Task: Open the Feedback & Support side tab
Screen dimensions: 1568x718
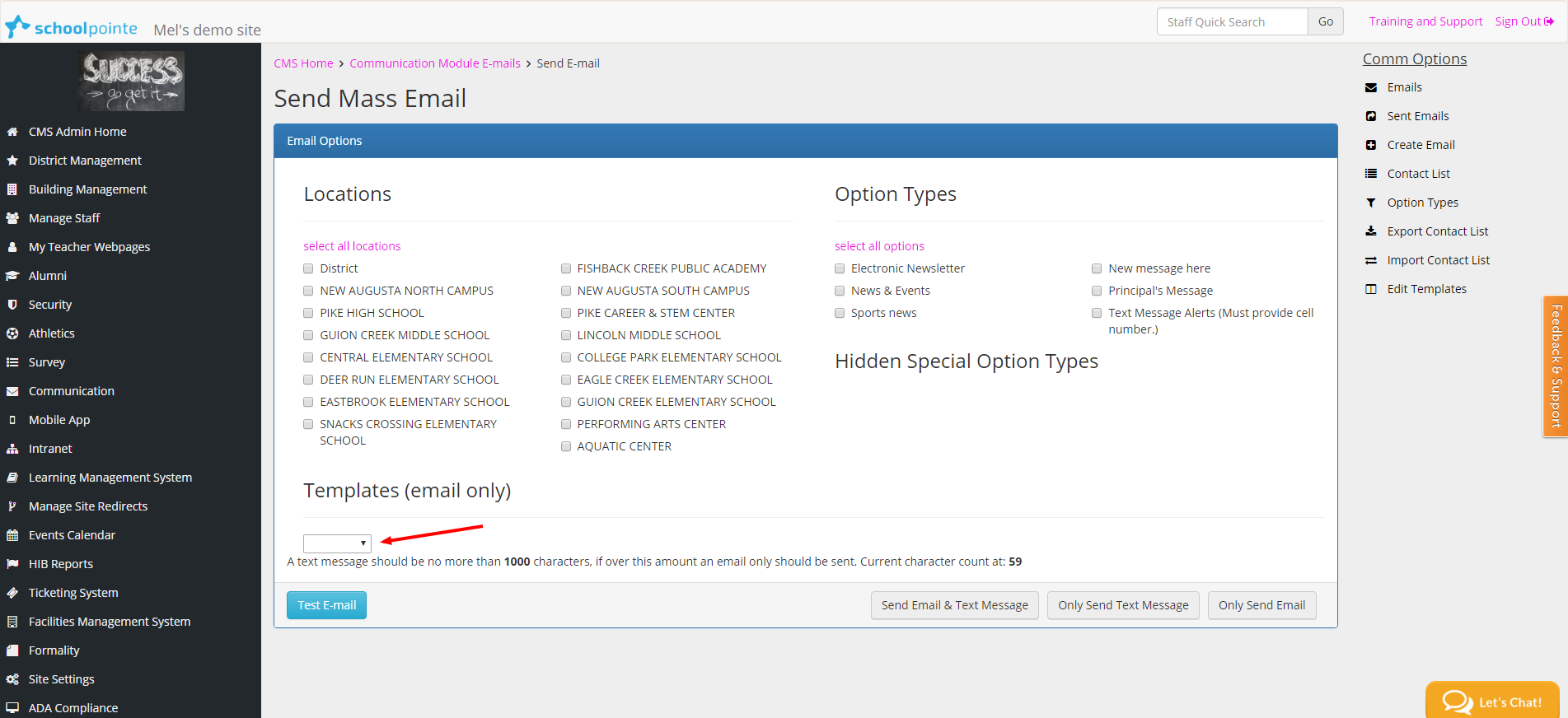Action: click(x=1555, y=366)
